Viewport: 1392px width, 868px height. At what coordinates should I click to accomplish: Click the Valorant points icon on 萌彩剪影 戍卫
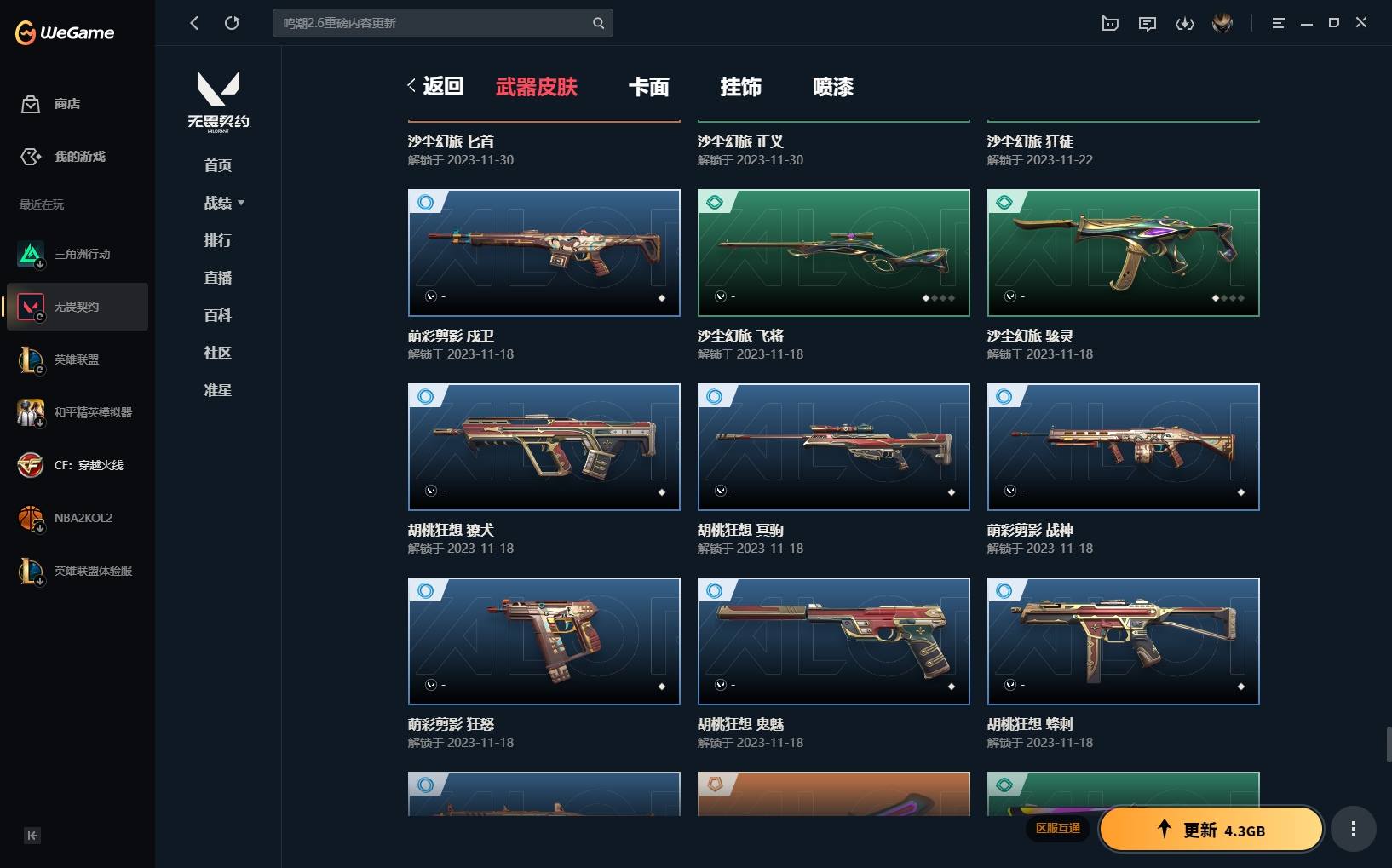coord(431,296)
